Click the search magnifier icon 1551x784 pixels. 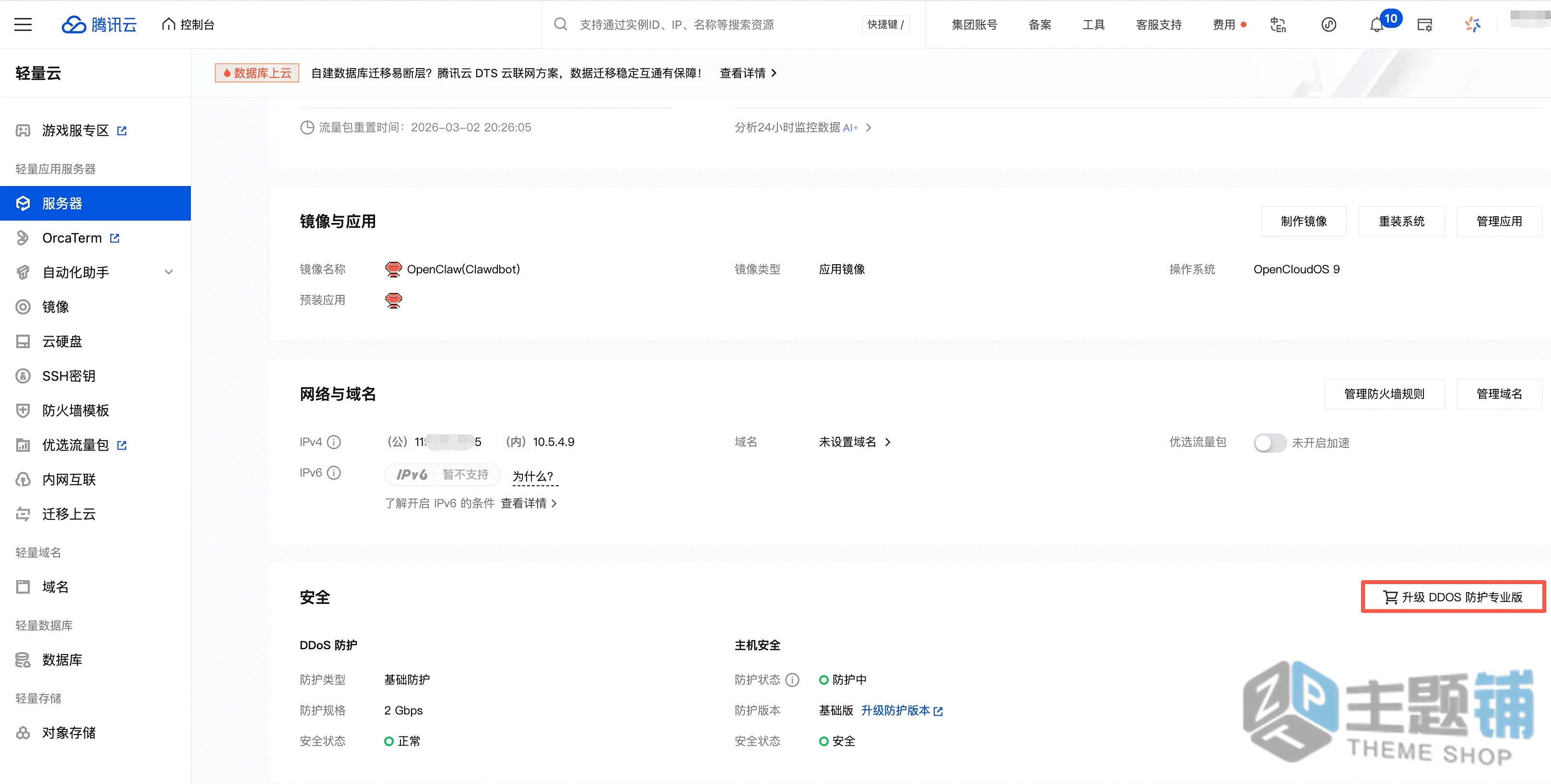[561, 24]
